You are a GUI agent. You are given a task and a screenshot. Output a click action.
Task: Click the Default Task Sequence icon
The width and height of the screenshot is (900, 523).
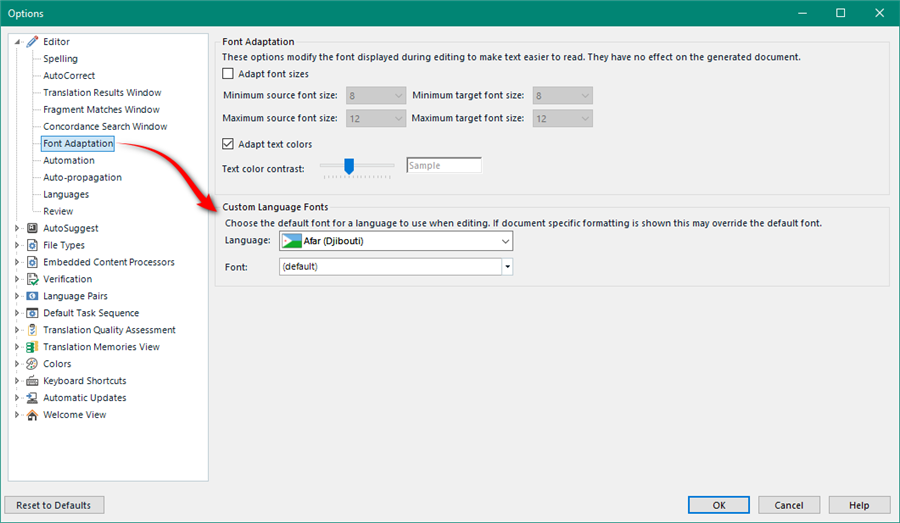pos(32,313)
